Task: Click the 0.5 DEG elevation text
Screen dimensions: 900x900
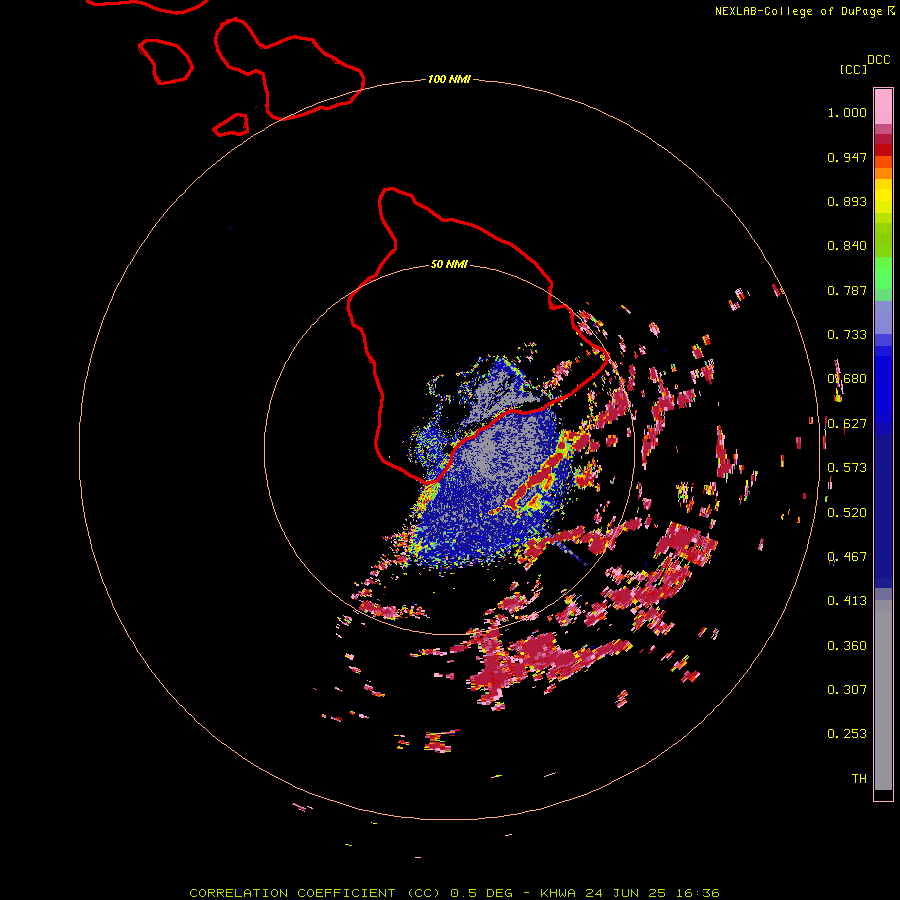Action: click(x=482, y=893)
